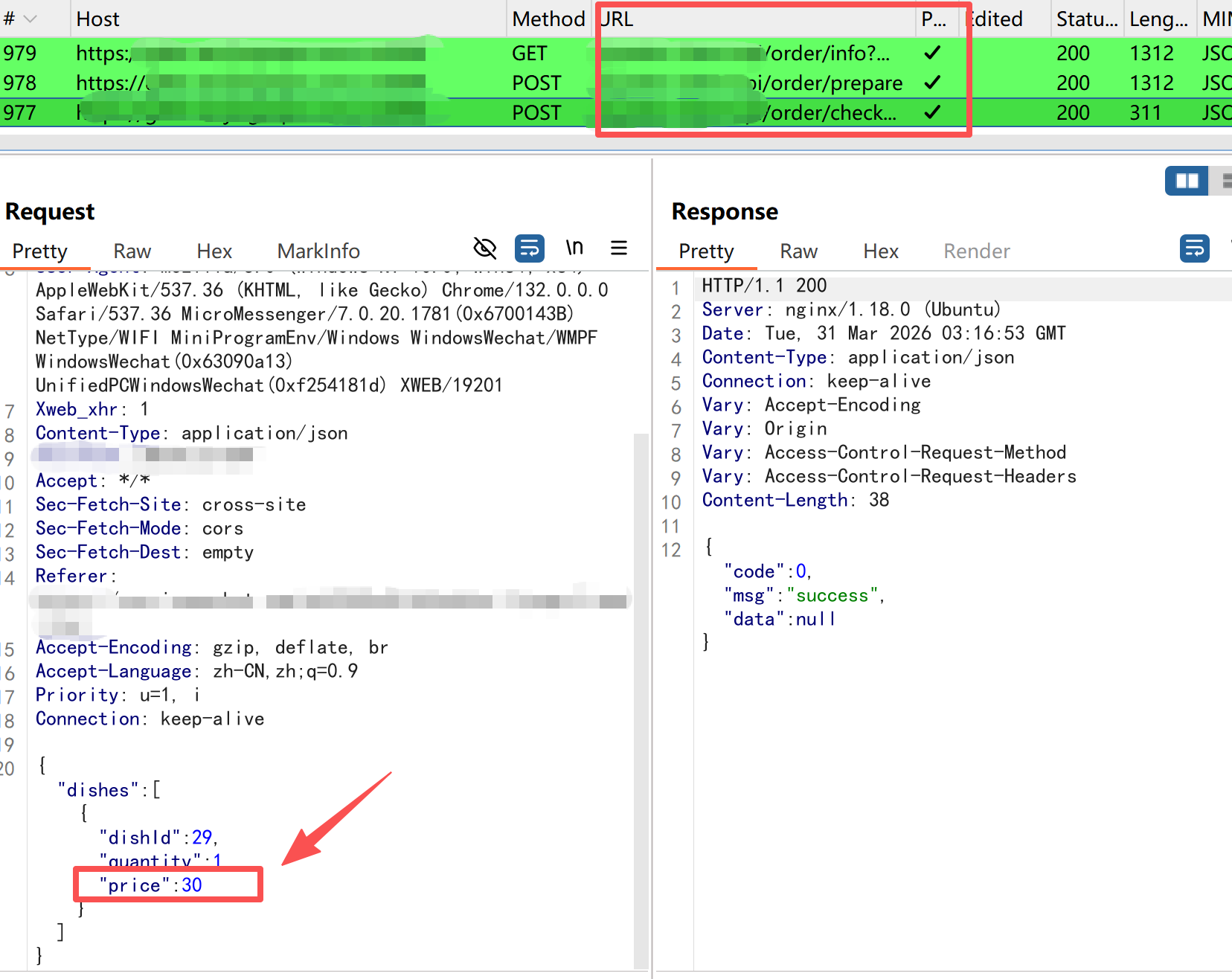Toggle hidden characters eye icon in Request
The height and width of the screenshot is (979, 1232).
484,248
